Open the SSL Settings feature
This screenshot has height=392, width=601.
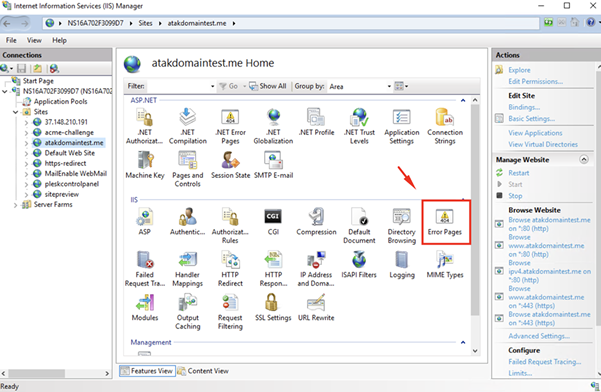[x=273, y=308]
